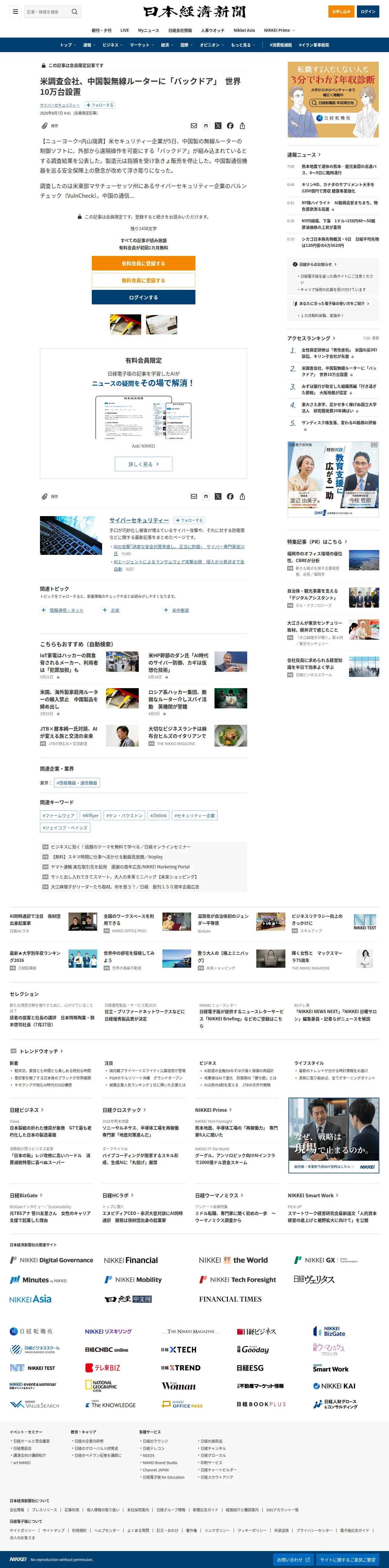The width and height of the screenshot is (389, 1568).
Task: Open the アクセスランキング section heading
Action: coord(311,338)
